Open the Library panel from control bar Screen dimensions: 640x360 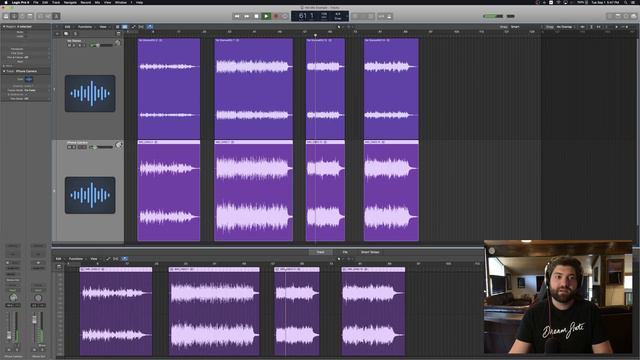6,16
